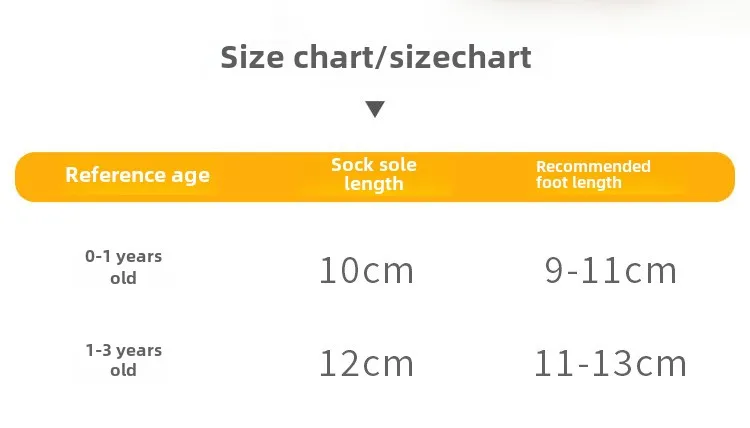Click the 9-11cm recommended foot length value
The image size is (750, 428).
tap(611, 270)
